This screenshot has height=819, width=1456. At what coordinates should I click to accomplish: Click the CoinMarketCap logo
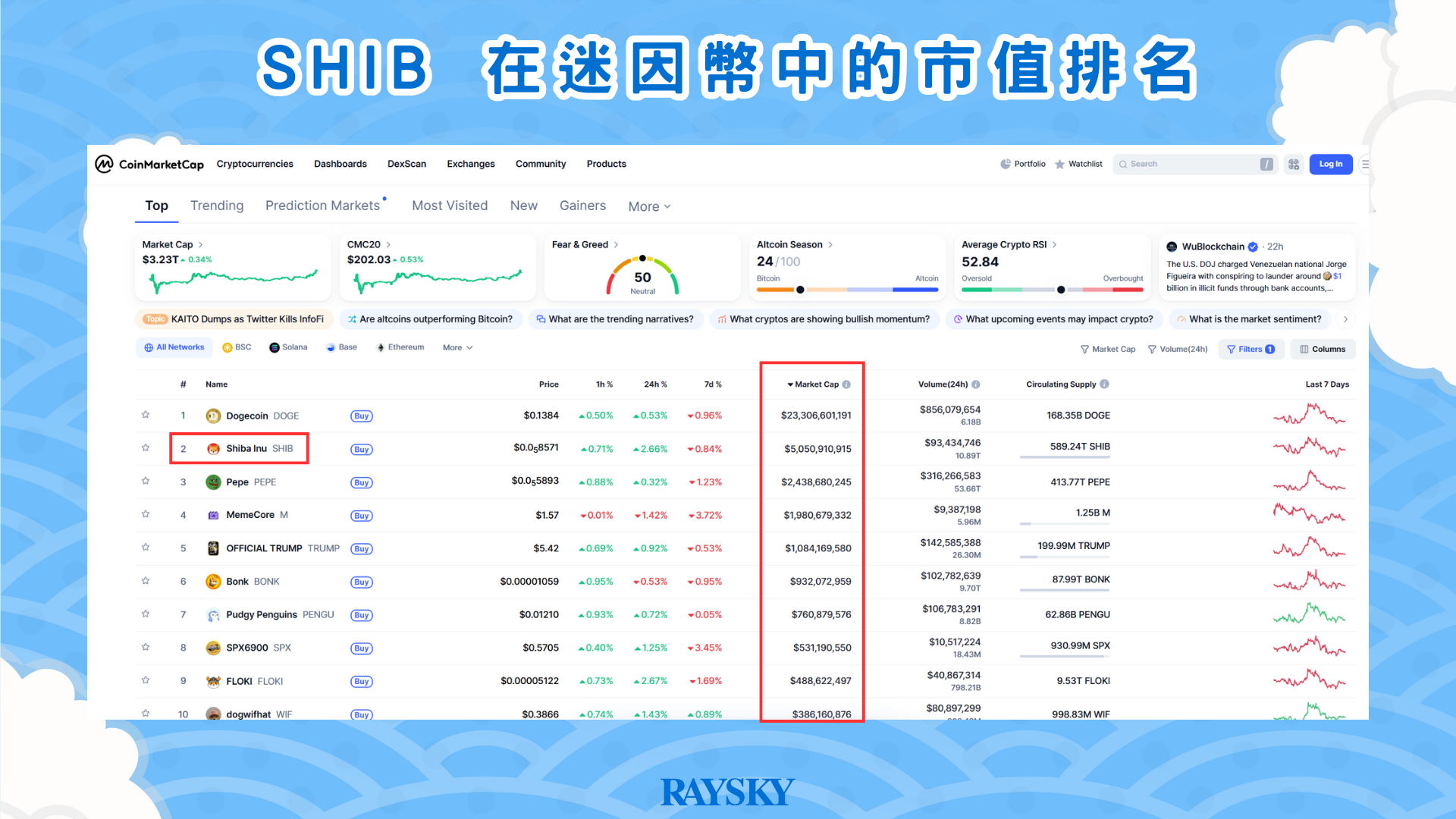point(149,164)
